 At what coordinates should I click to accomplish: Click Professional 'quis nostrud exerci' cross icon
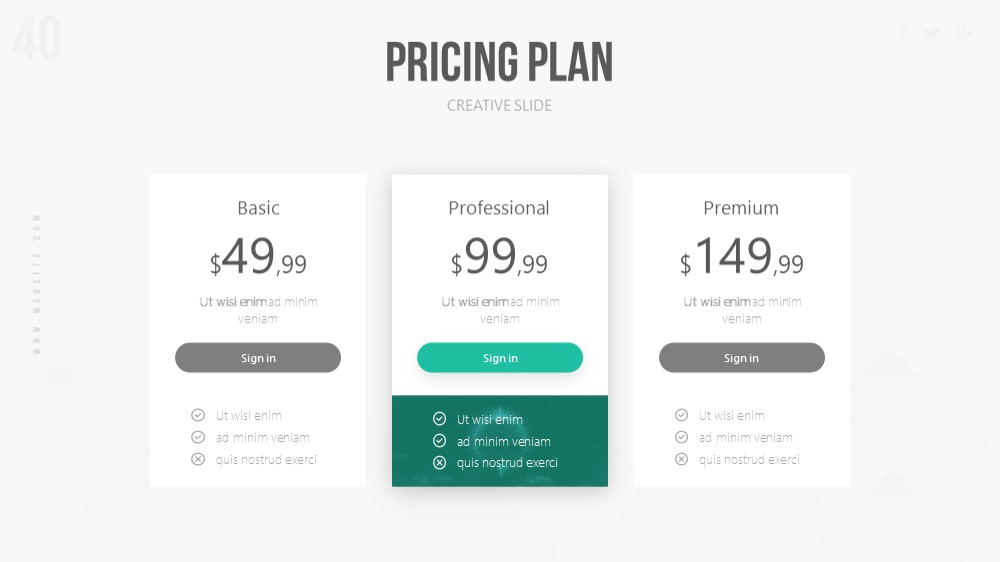[439, 462]
